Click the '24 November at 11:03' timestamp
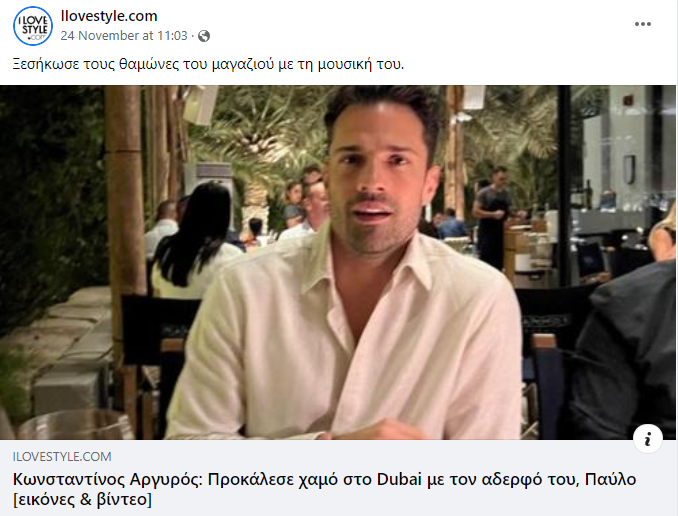The image size is (678, 516). [x=124, y=35]
